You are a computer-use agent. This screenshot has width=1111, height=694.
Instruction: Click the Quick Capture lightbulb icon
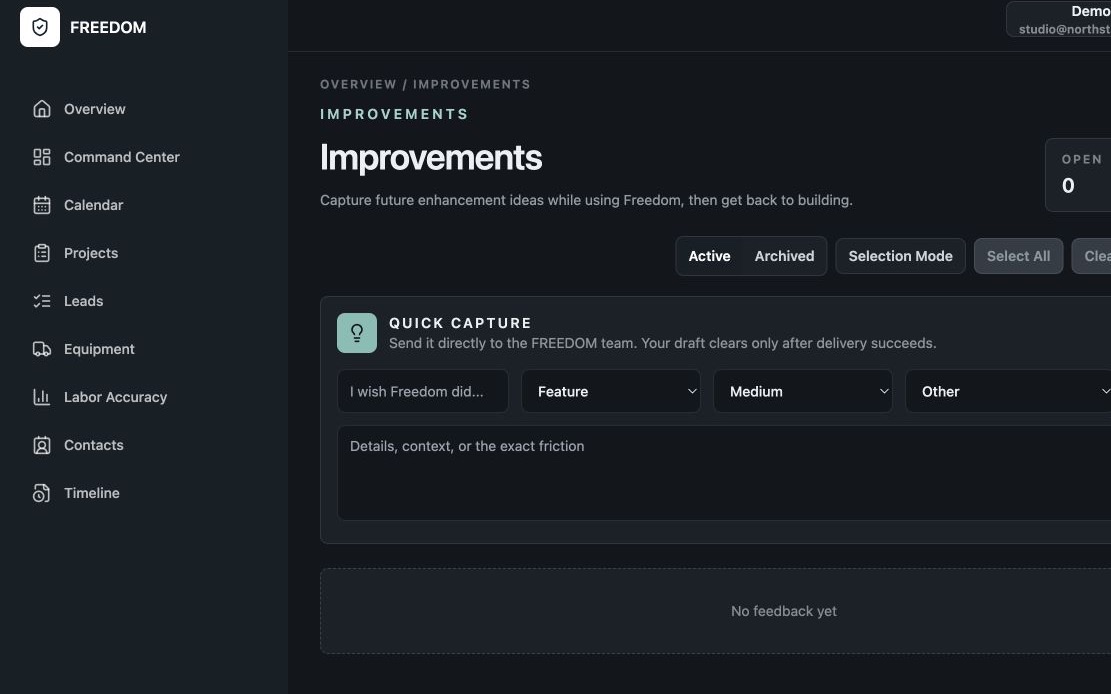point(357,333)
